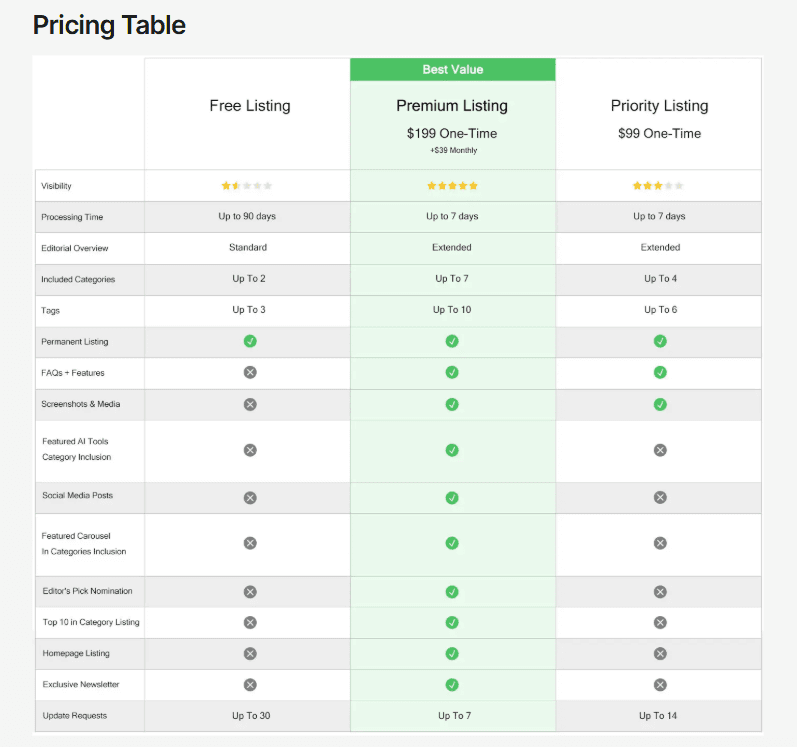Click the $199 One-Time price text

point(452,133)
